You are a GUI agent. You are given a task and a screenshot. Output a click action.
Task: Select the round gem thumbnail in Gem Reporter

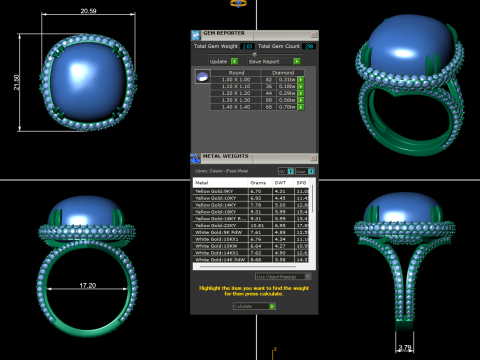(202, 77)
